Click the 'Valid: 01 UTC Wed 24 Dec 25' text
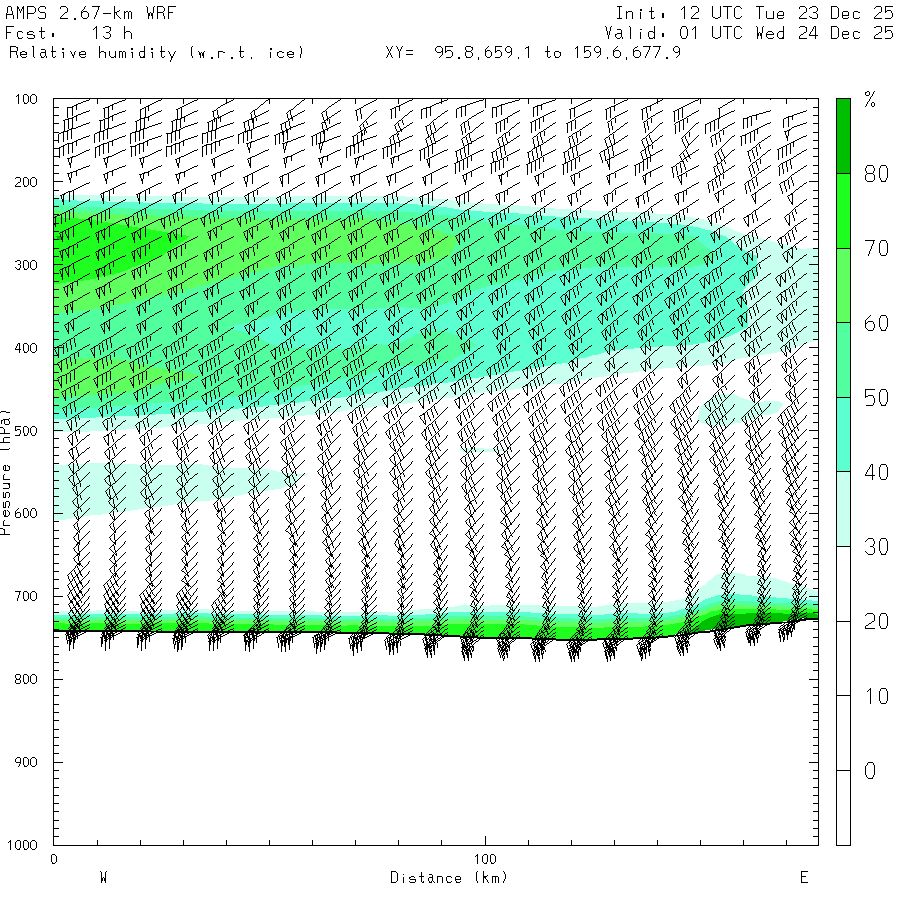Image resolution: width=900 pixels, height=900 pixels. coord(748,33)
